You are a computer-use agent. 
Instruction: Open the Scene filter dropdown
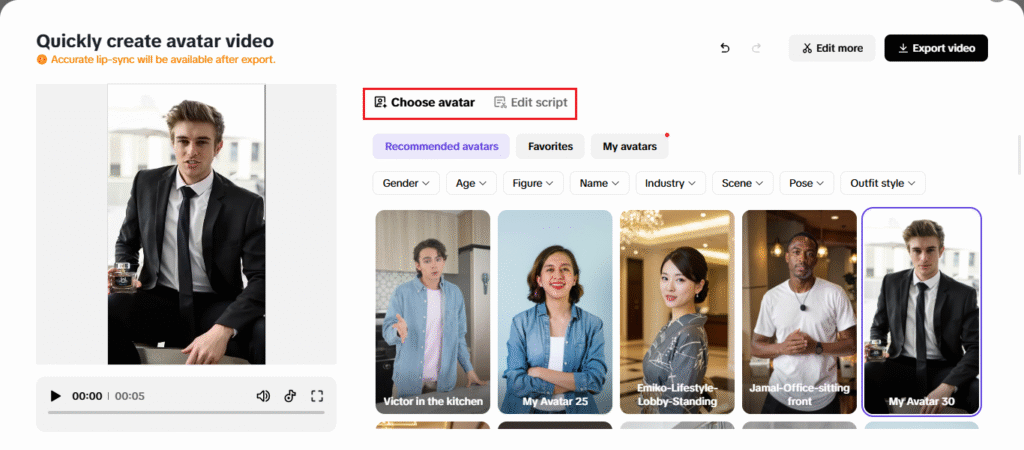pos(743,184)
